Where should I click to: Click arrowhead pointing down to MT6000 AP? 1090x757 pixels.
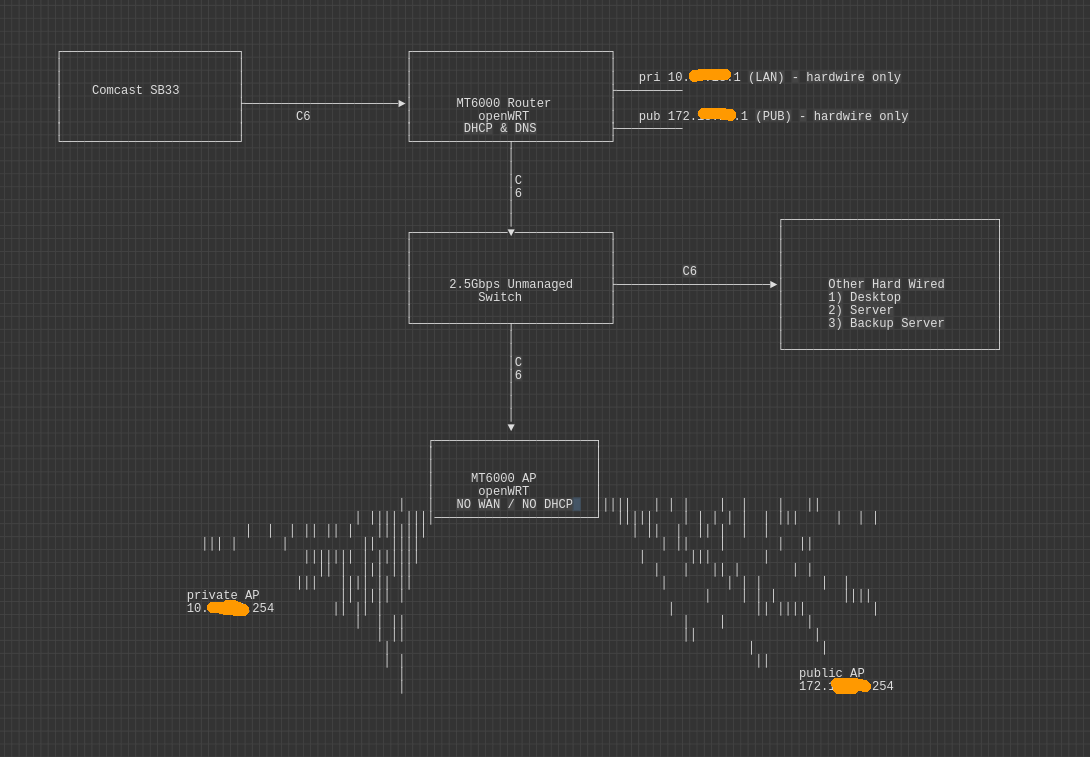pos(511,428)
